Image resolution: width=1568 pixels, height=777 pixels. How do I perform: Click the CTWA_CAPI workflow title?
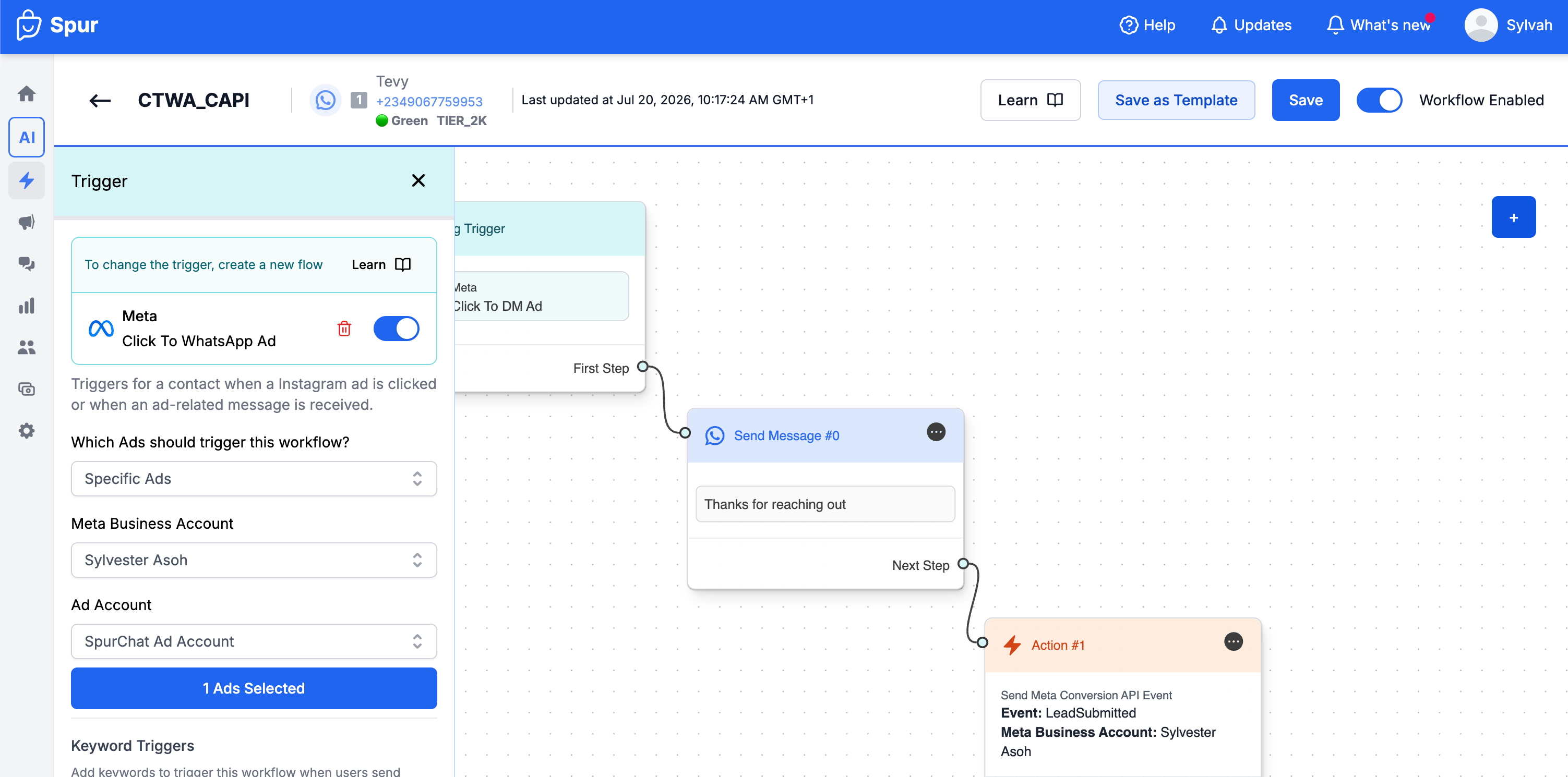click(193, 101)
